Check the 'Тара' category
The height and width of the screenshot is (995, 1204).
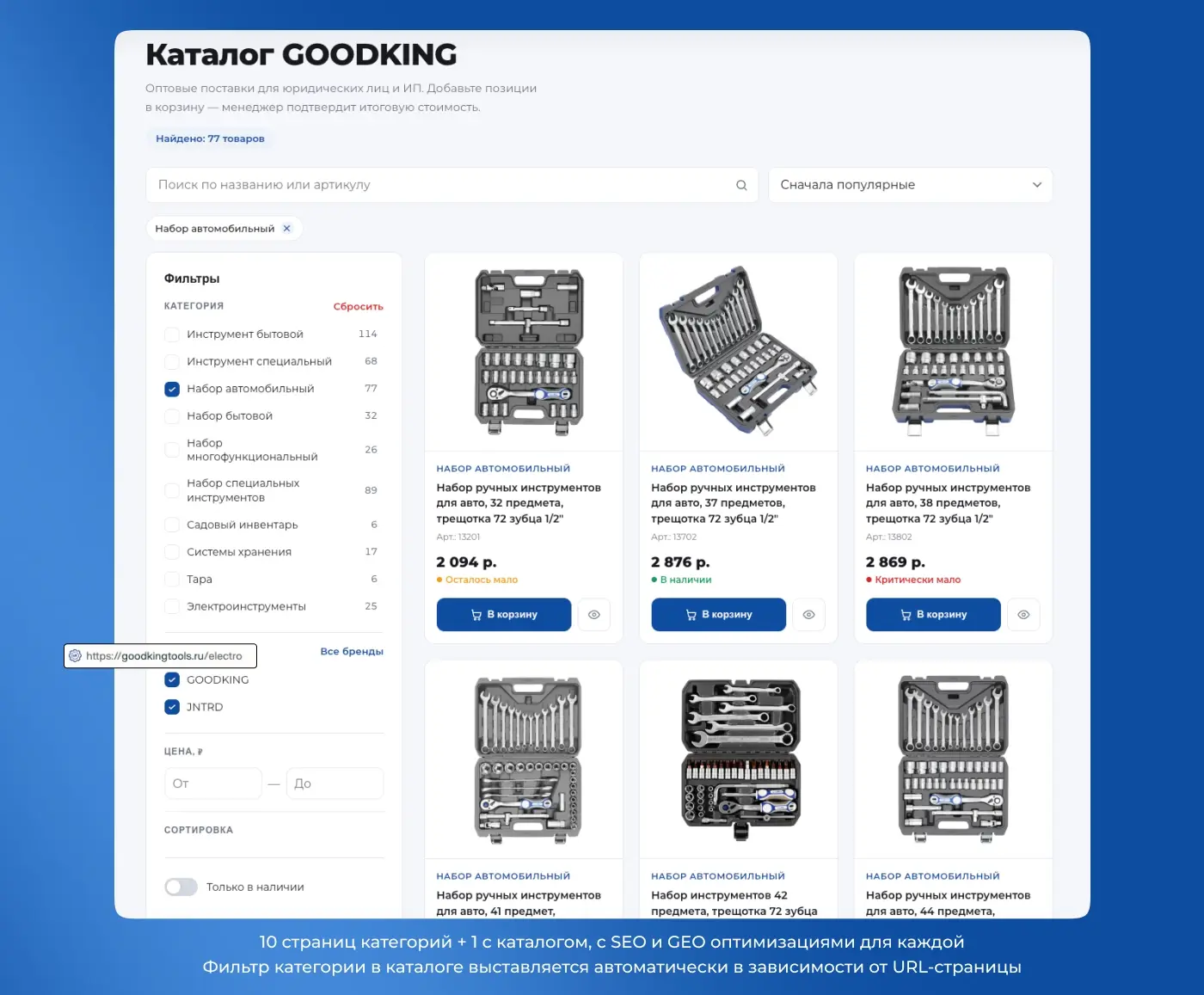pos(172,580)
